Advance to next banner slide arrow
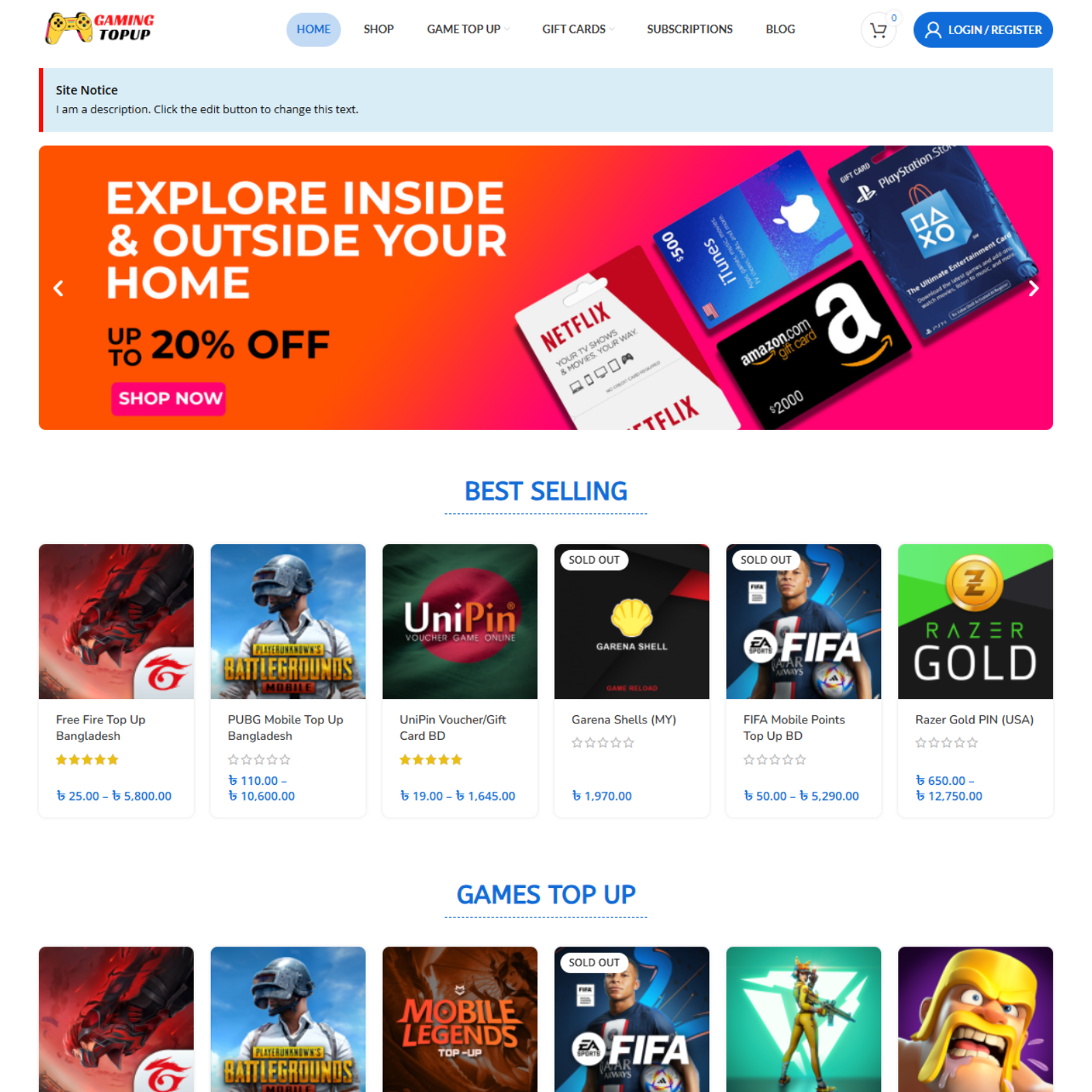 1033,289
